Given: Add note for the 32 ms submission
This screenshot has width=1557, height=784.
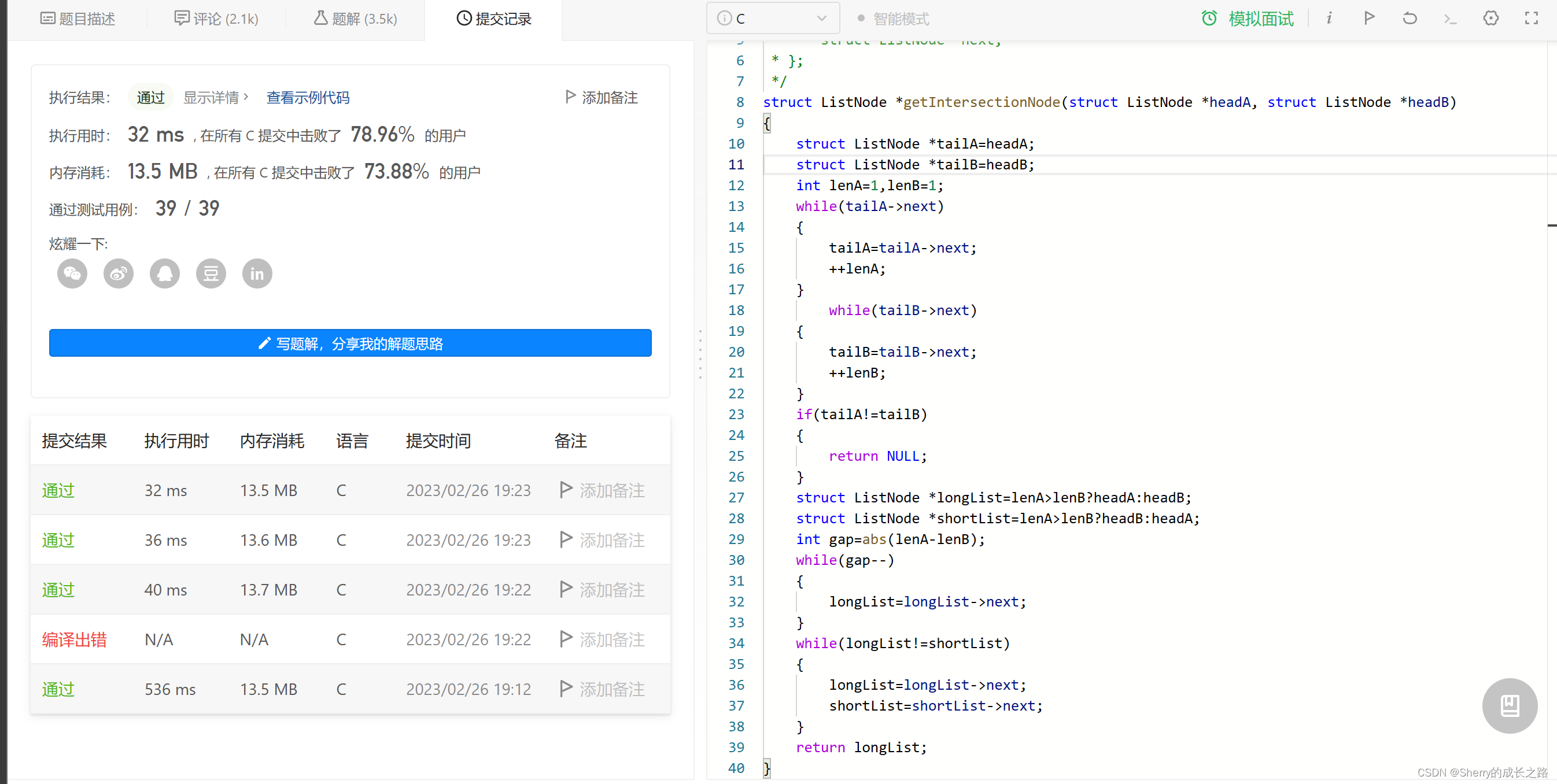Looking at the screenshot, I should [603, 490].
